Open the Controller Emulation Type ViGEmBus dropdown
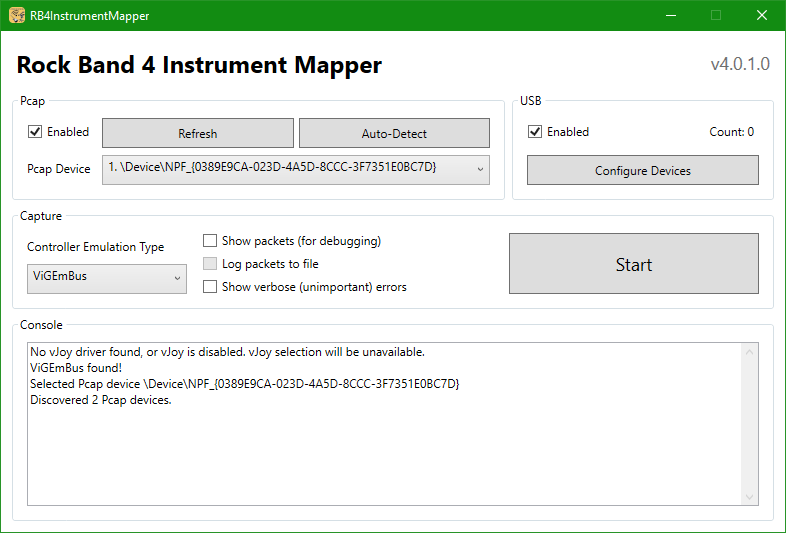This screenshot has width=786, height=533. (x=107, y=279)
